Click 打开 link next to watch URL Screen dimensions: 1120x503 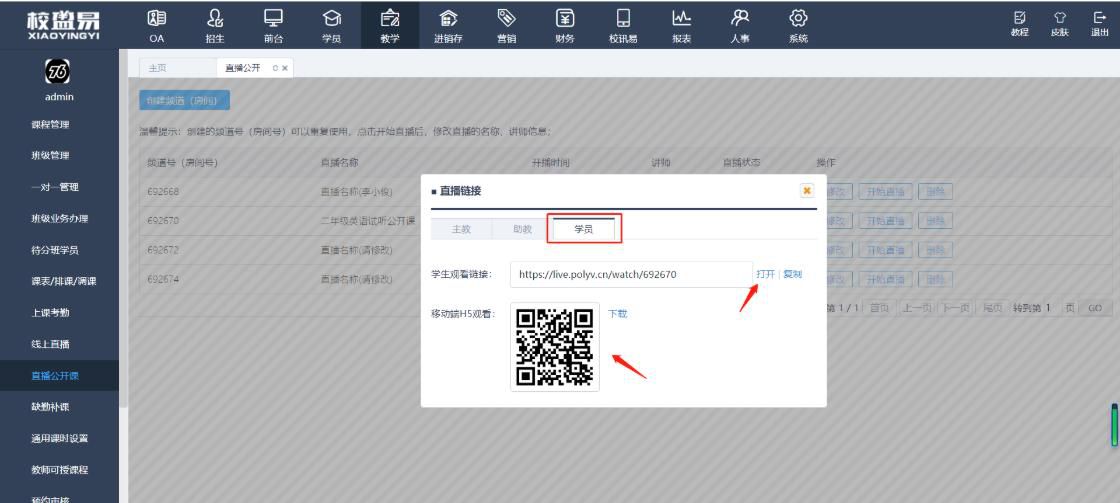coord(766,274)
